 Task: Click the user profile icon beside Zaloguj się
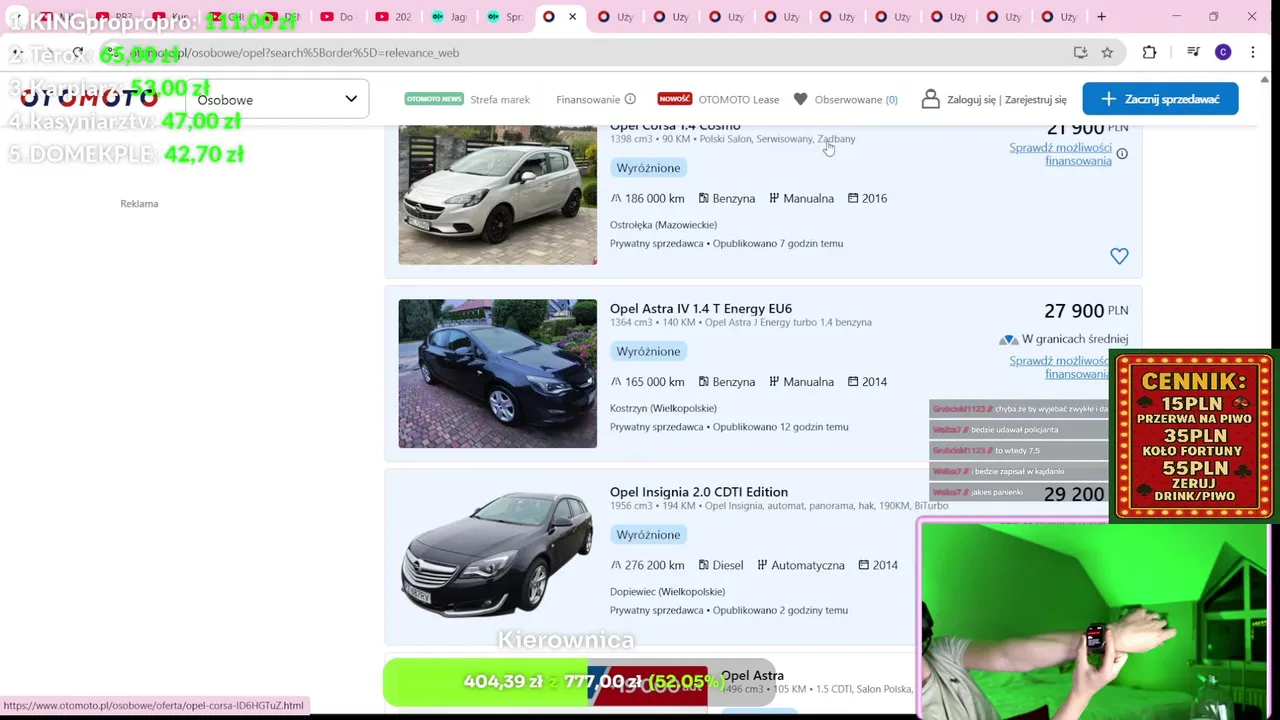click(x=931, y=99)
